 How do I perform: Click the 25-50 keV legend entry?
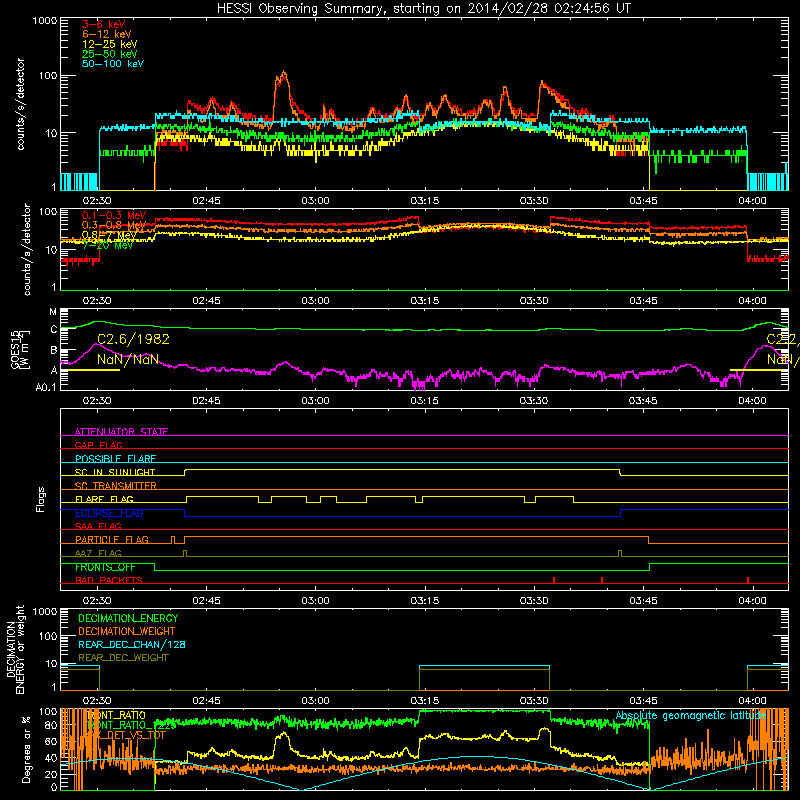110,54
